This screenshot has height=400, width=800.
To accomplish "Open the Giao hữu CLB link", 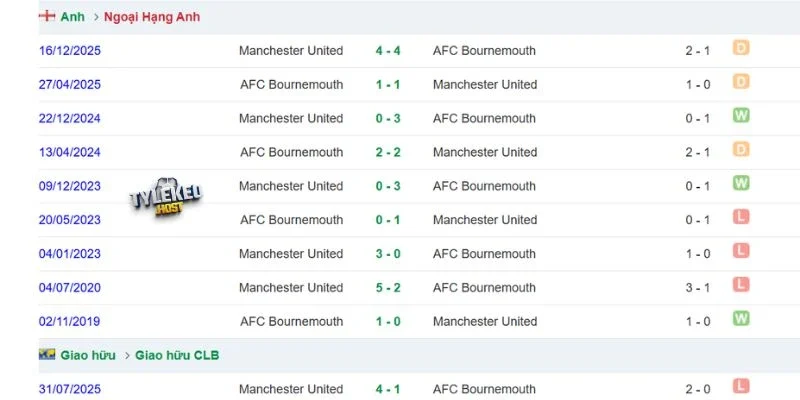I will (177, 355).
